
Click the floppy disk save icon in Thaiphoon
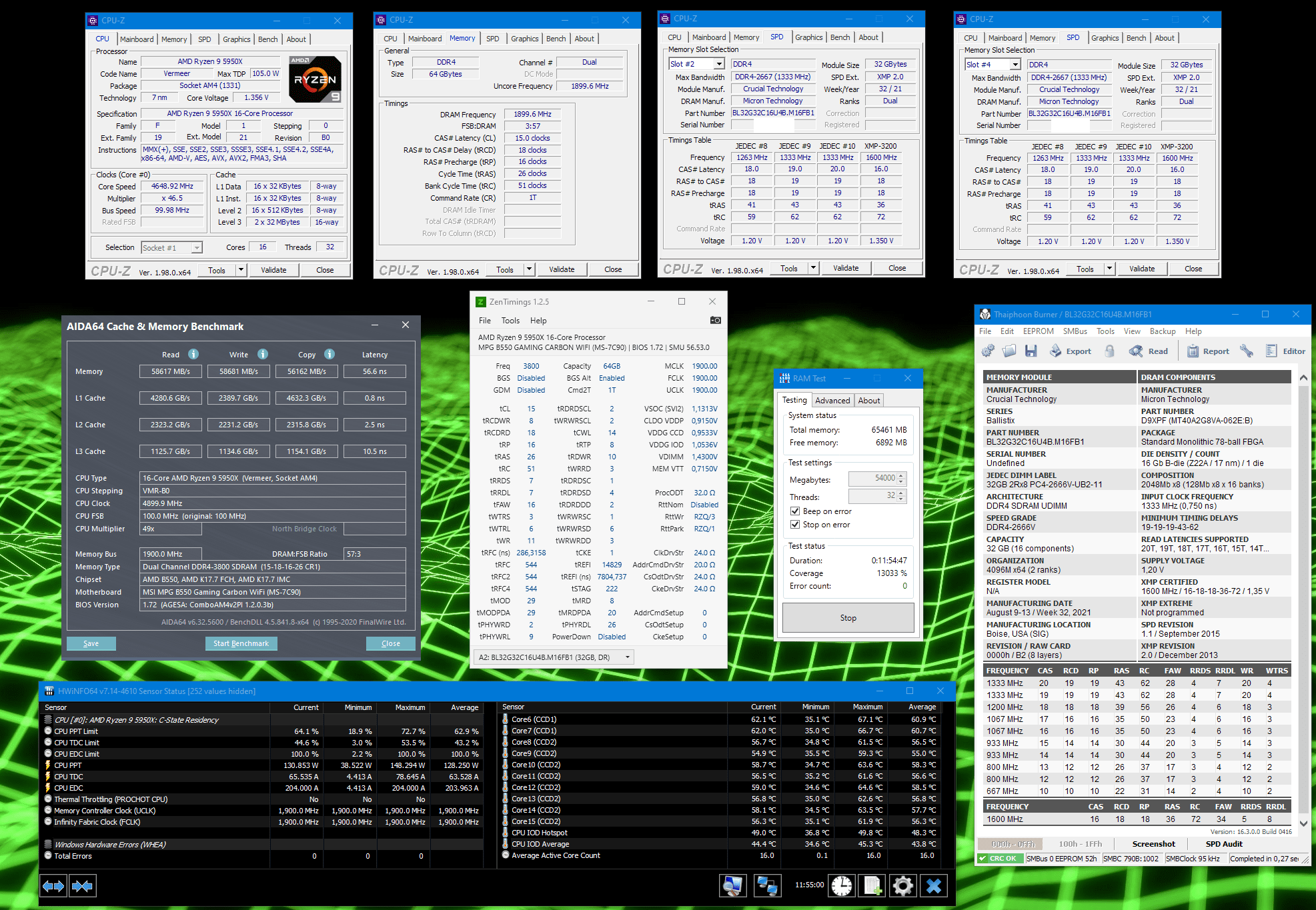coord(1031,351)
